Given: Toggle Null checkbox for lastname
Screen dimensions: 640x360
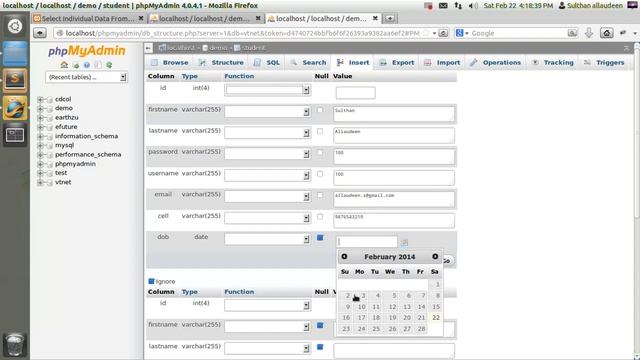Looking at the screenshot, I should pos(320,131).
